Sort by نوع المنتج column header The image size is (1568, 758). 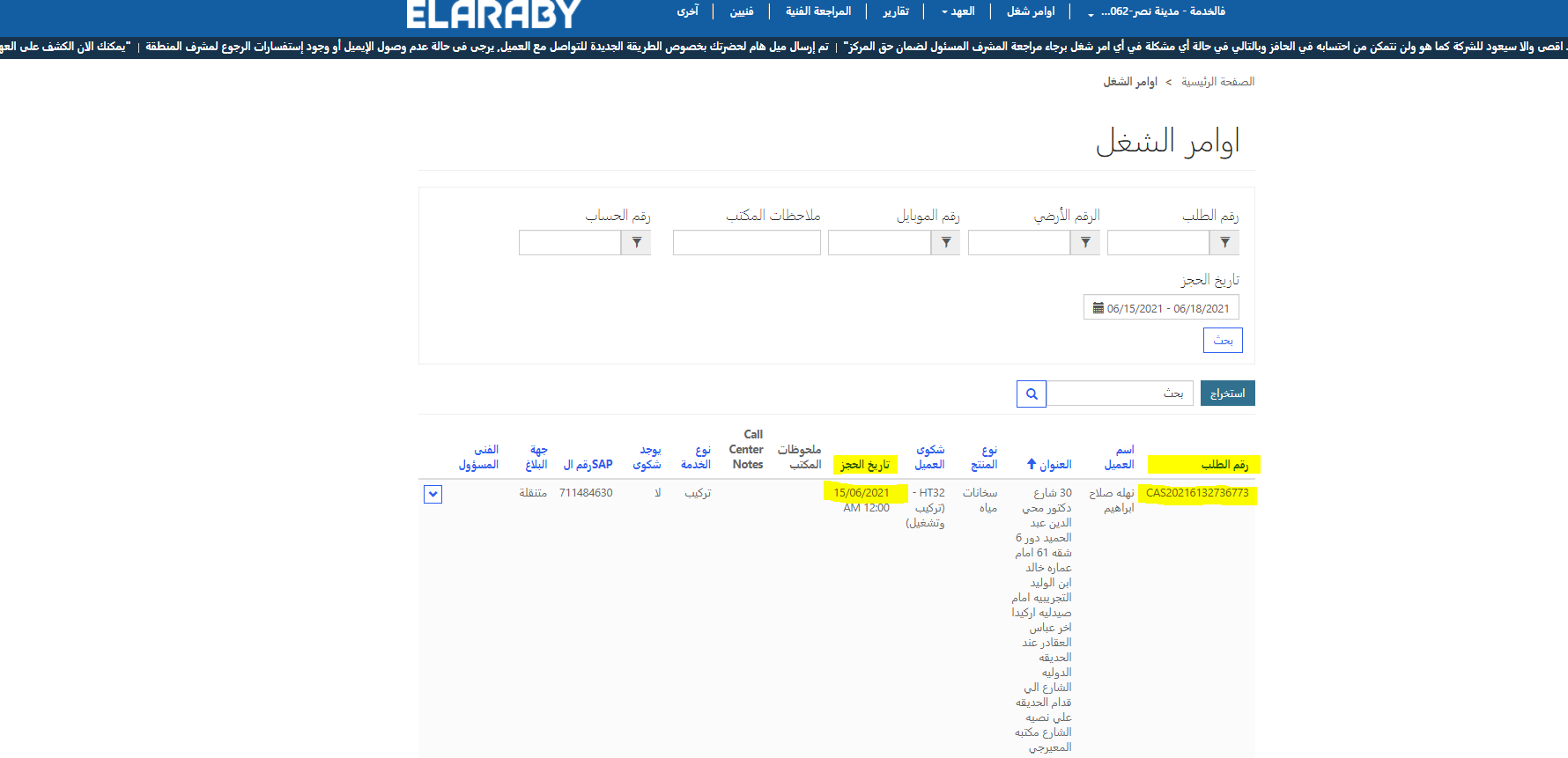984,457
